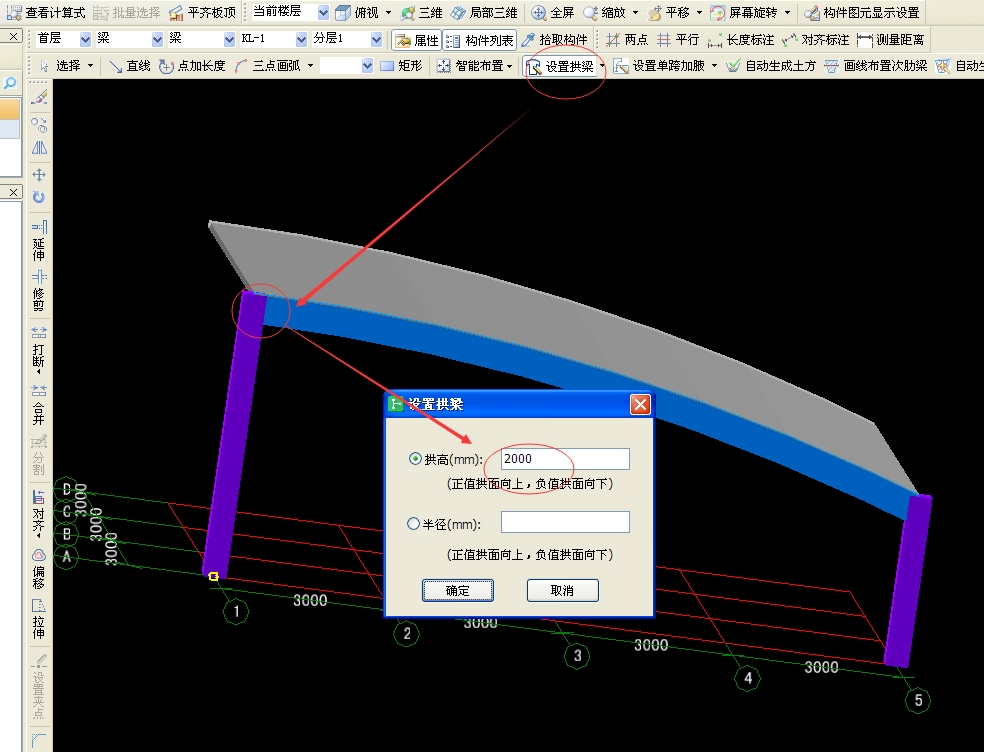
Task: Expand 缩放 dropdown arrow
Action: click(635, 13)
